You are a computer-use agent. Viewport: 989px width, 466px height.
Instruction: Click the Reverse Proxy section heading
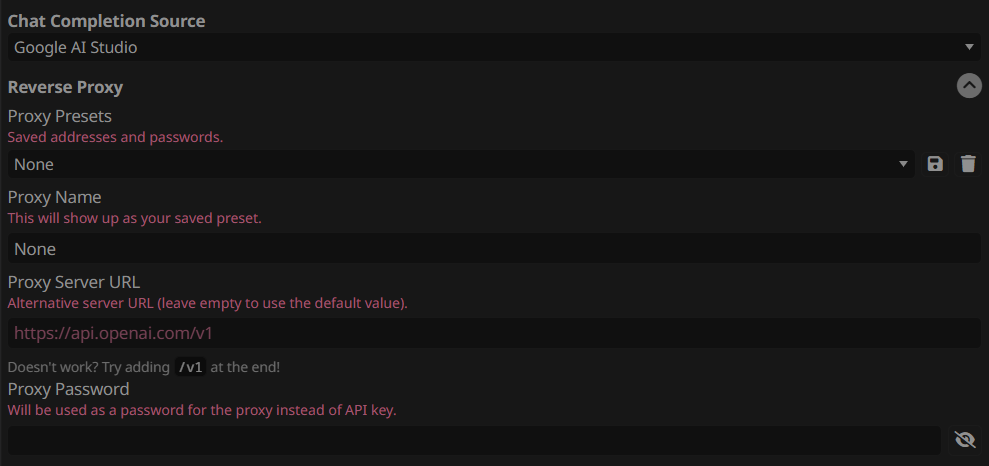click(x=65, y=87)
